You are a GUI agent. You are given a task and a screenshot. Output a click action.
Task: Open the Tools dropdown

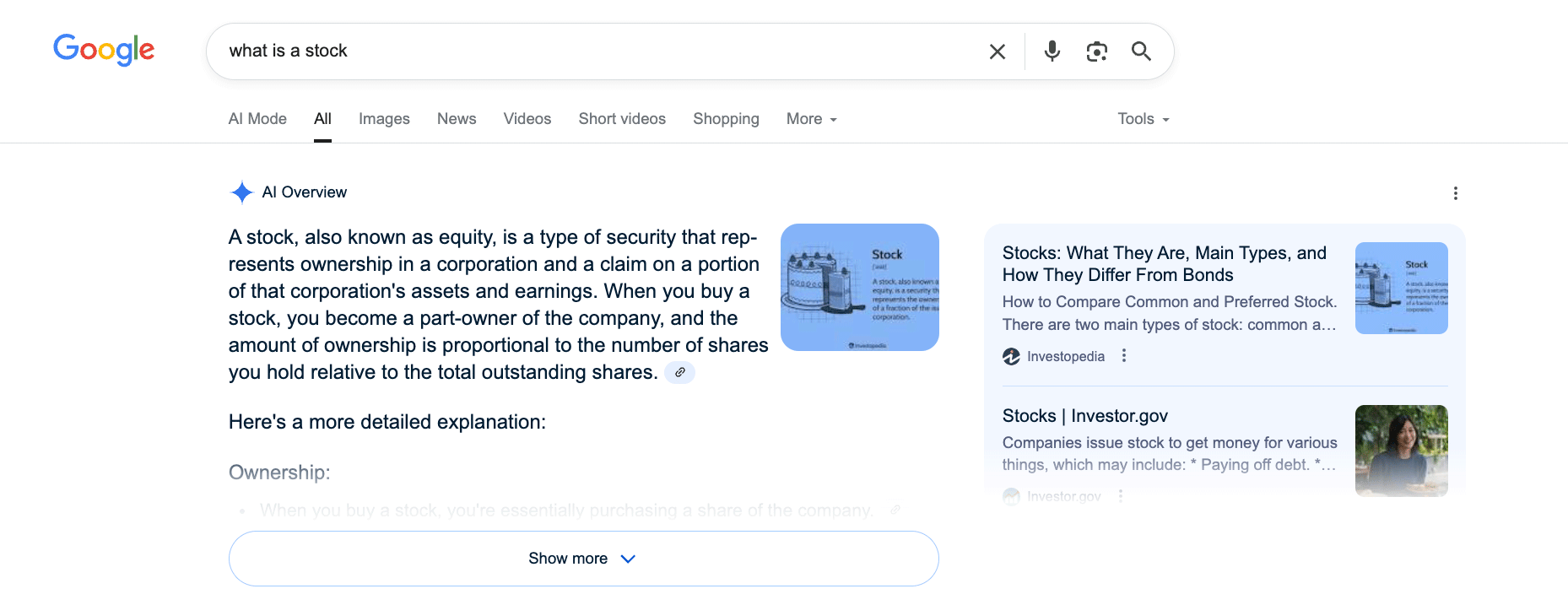(x=1143, y=119)
